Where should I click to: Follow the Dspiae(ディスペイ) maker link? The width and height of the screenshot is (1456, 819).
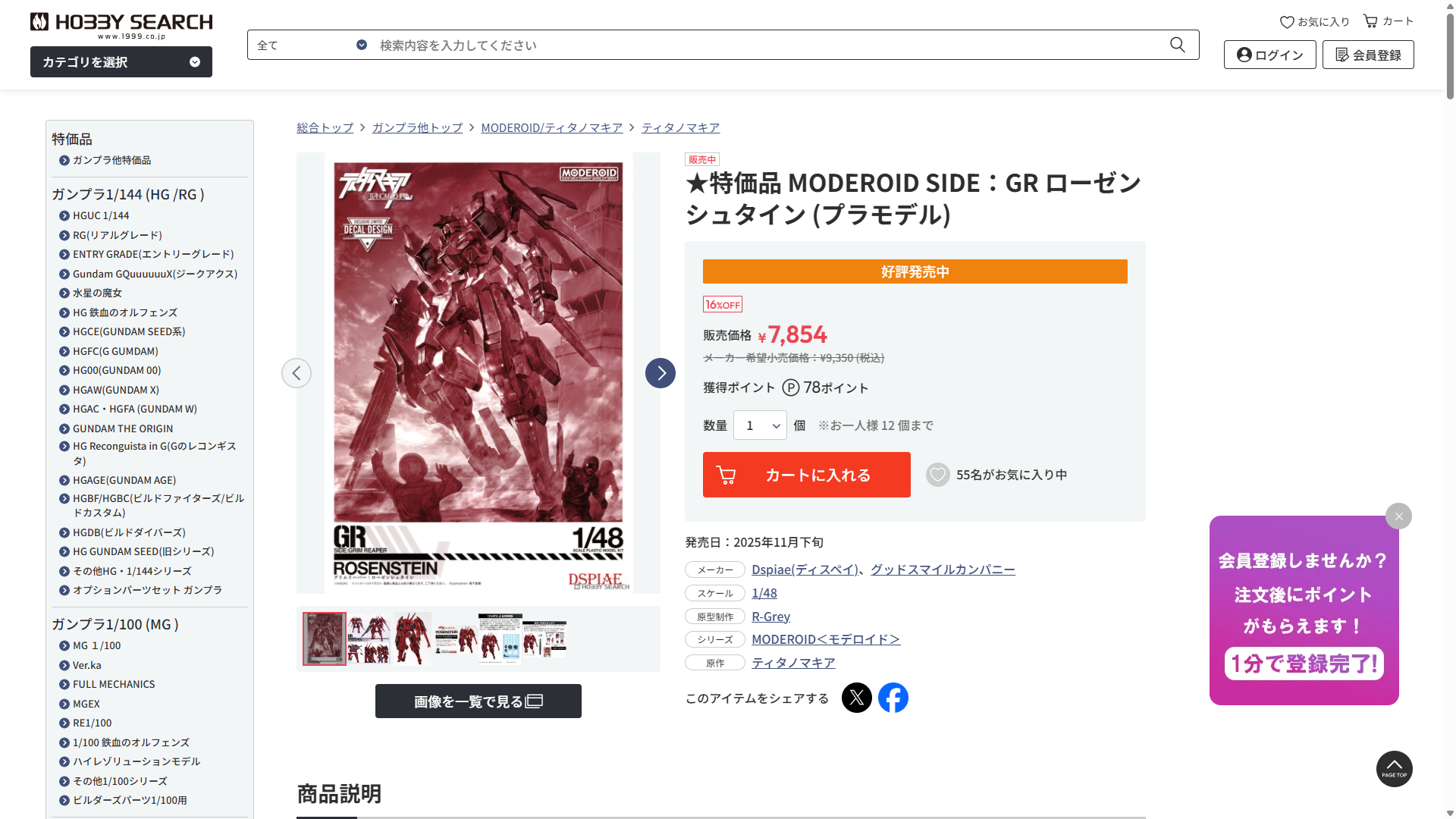[x=805, y=570]
